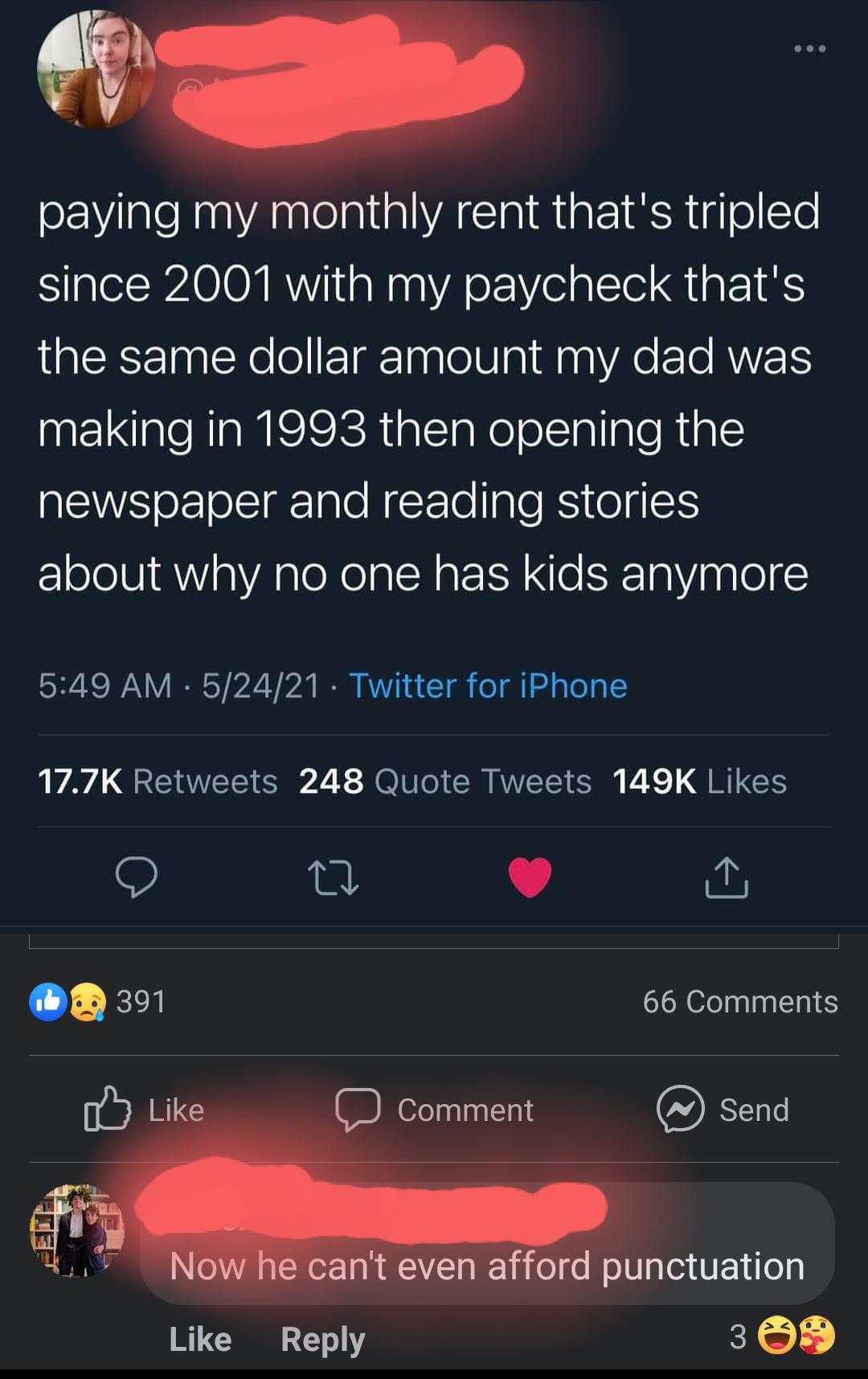The height and width of the screenshot is (1379, 868).
Task: View the 248 Quote Tweets list
Action: [444, 782]
